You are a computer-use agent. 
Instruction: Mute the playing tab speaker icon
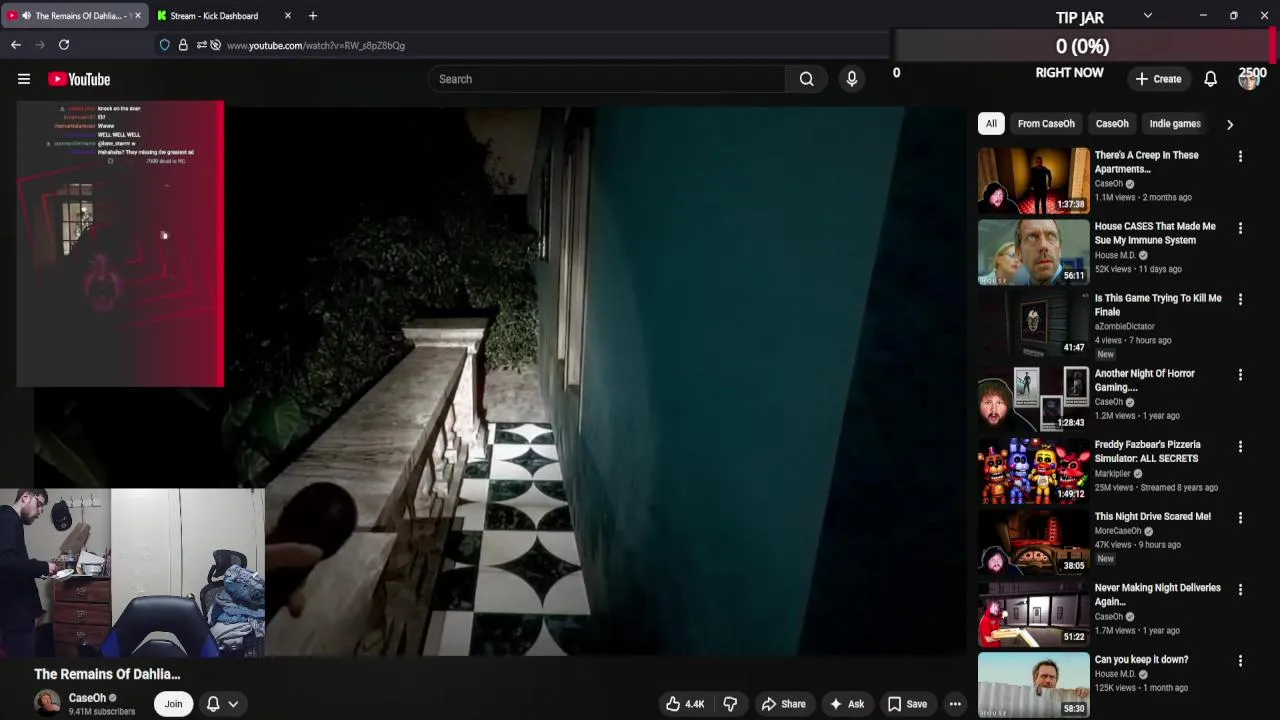(x=26, y=16)
